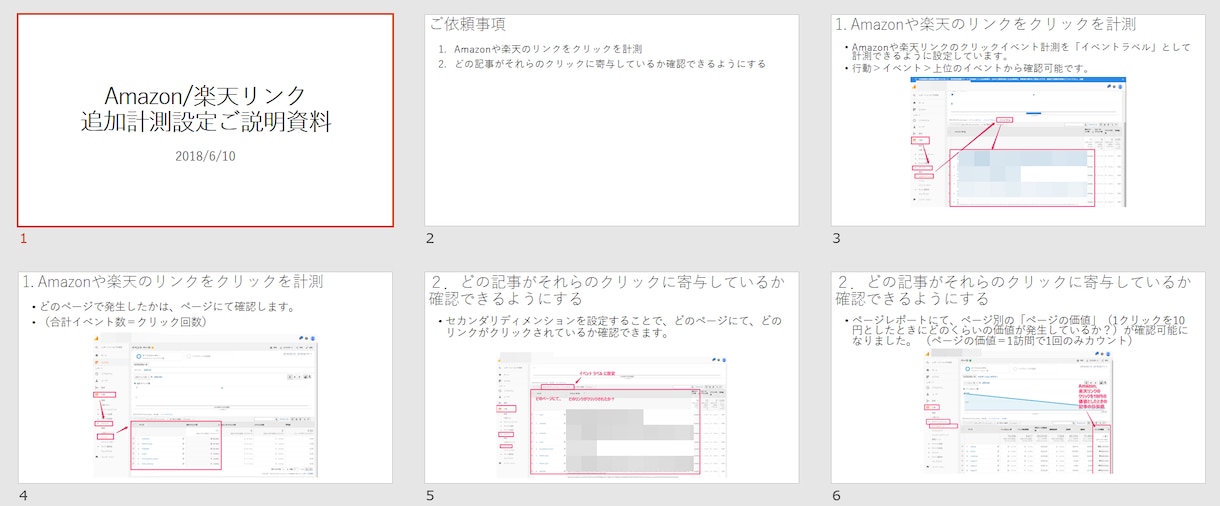
Task: Click slide number label 6
Action: point(836,496)
